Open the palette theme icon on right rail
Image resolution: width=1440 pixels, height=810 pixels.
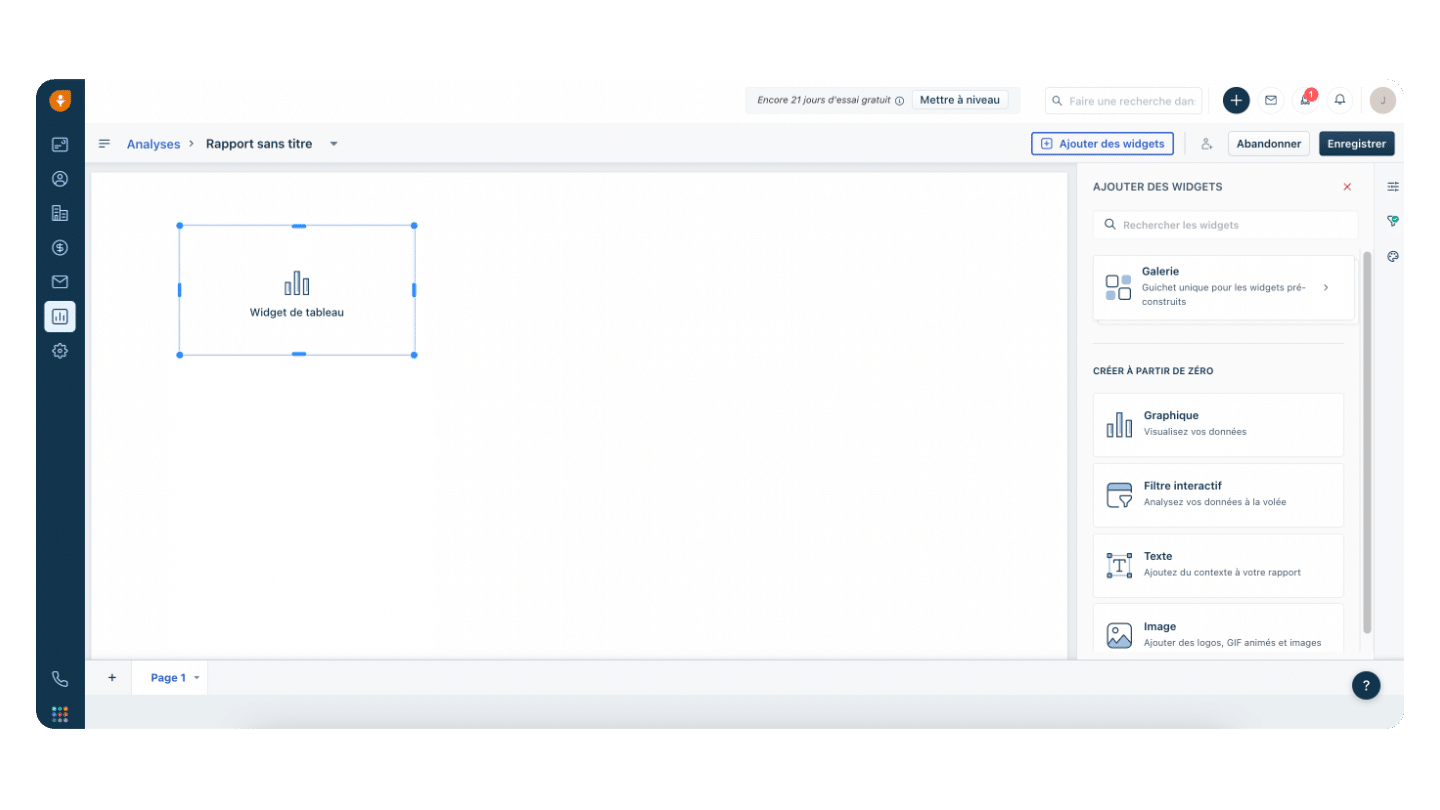pos(1393,256)
